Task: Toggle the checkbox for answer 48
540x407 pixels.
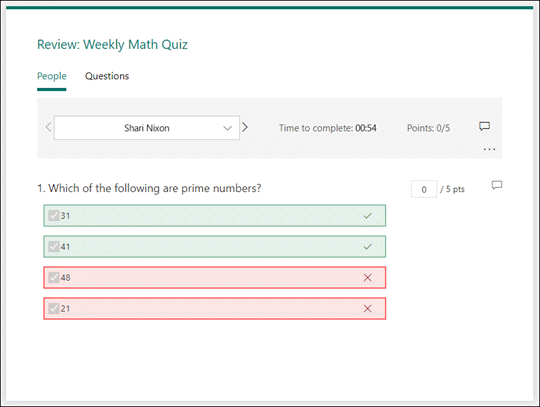Action: click(54, 278)
